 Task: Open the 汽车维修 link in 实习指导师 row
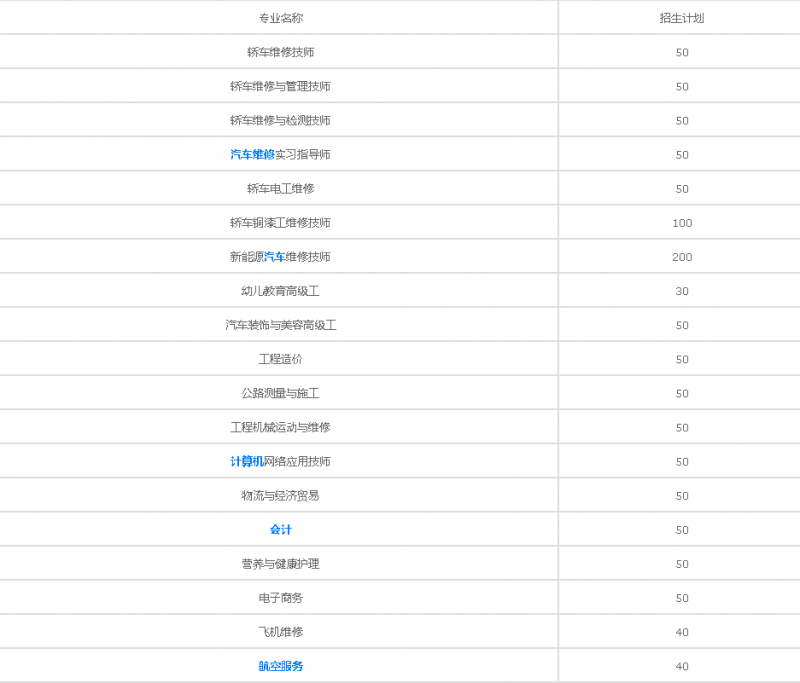252,154
